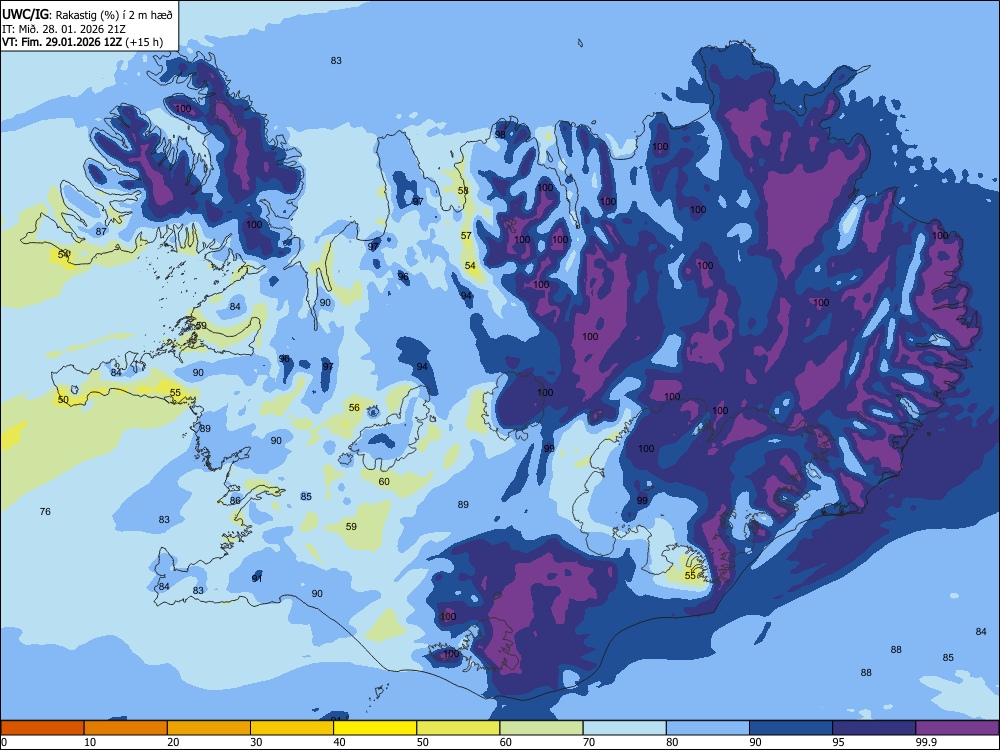The height and width of the screenshot is (750, 1000).
Task: Click the '20' tick label on the legend
Action: click(173, 742)
